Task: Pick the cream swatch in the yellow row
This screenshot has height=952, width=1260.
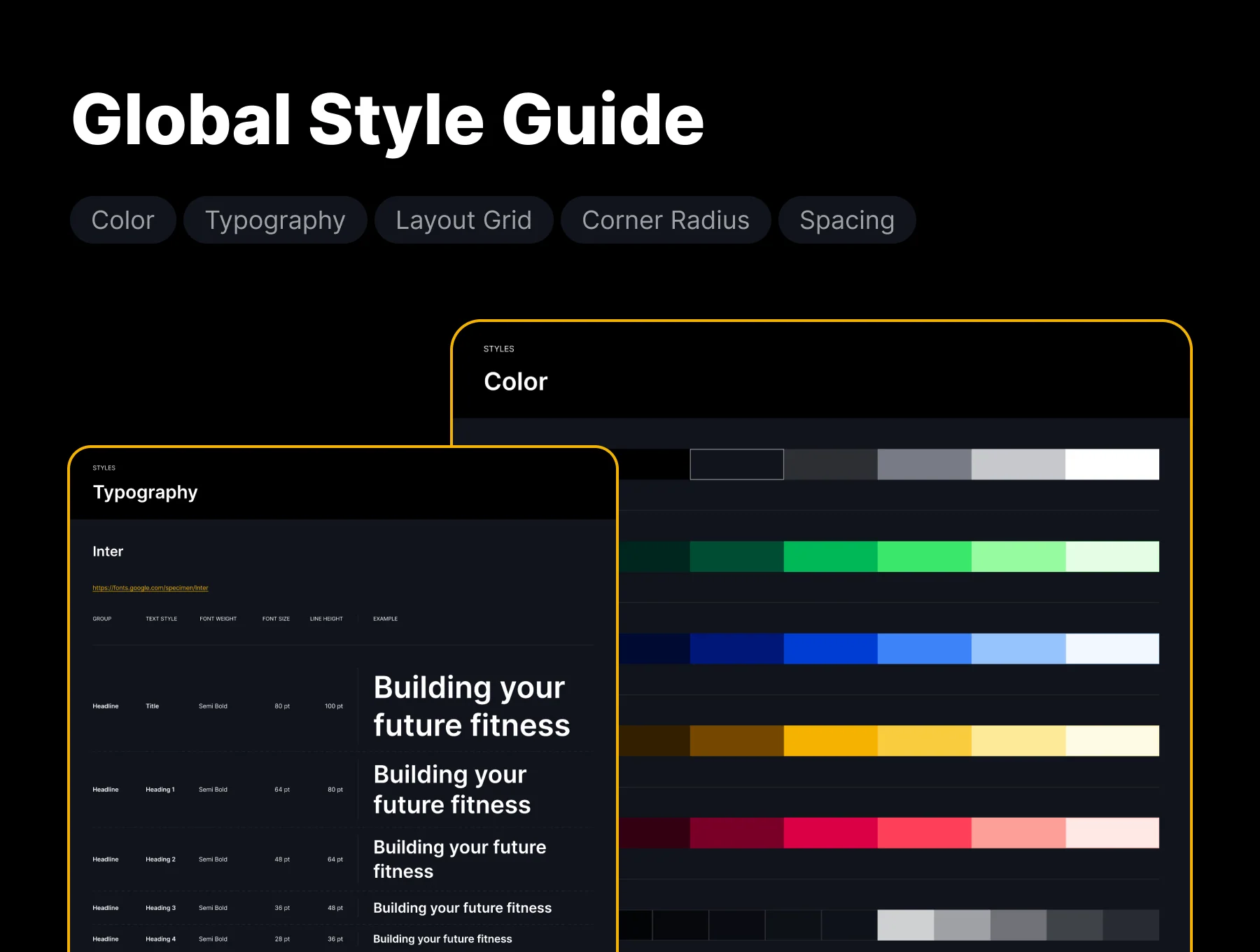Action: pos(1112,741)
